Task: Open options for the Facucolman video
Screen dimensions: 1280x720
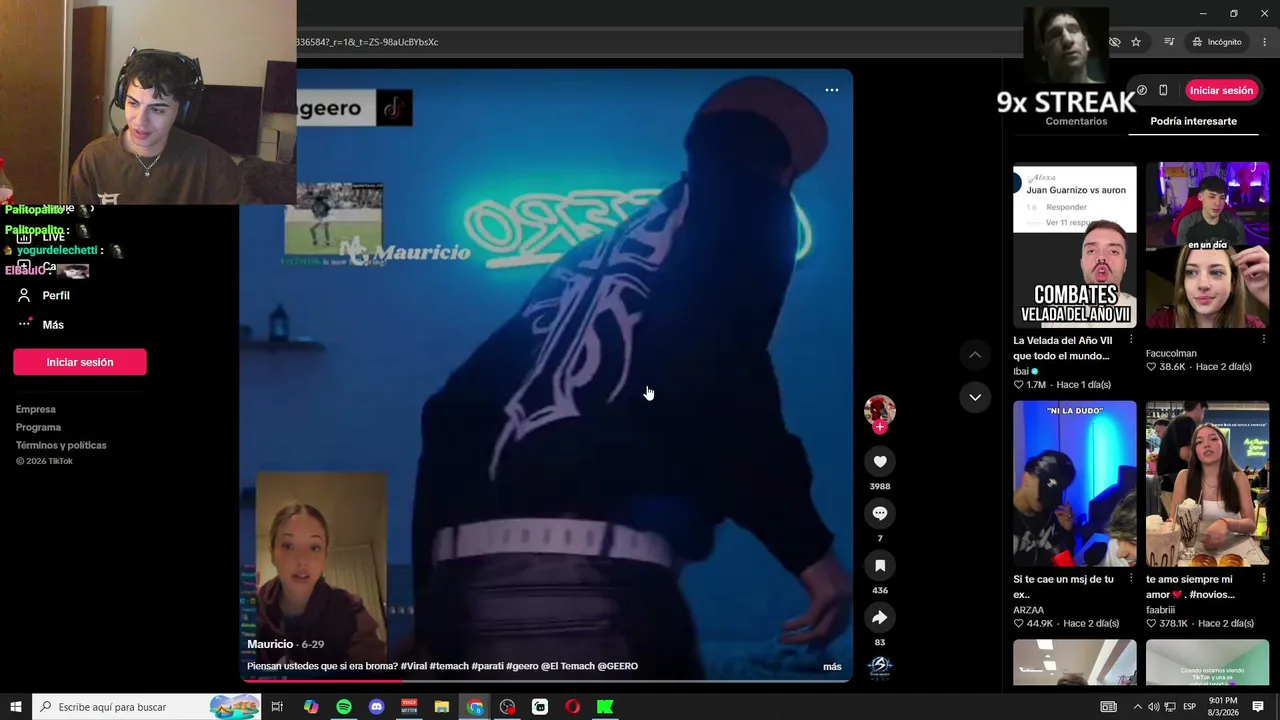Action: [1263, 340]
